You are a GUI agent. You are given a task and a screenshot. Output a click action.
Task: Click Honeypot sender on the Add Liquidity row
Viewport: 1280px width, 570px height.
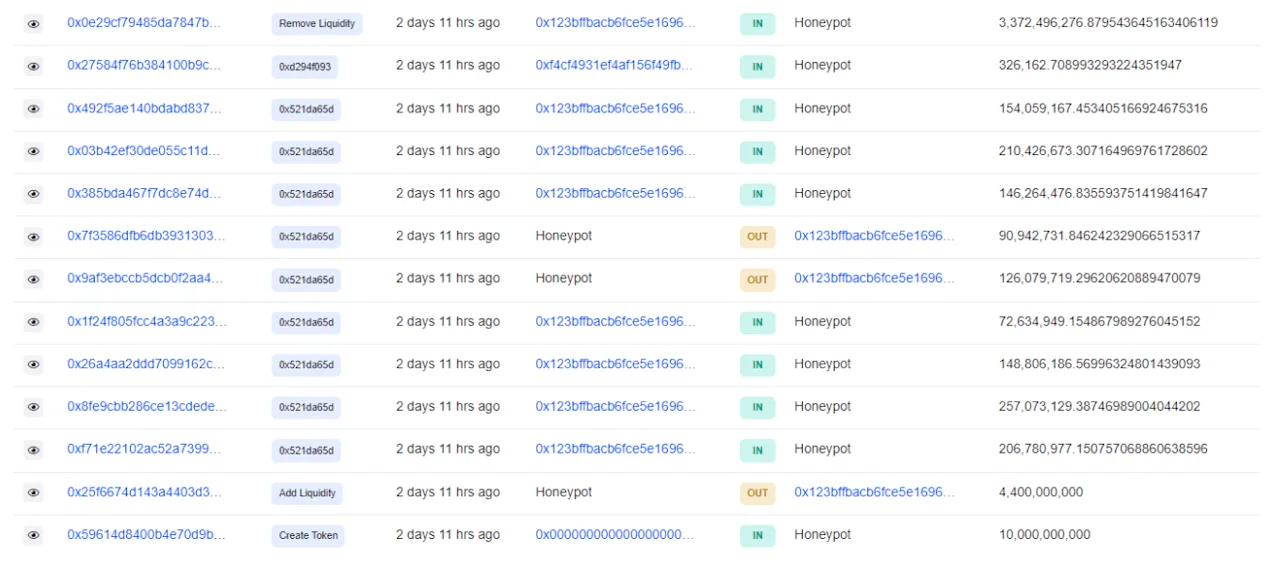564,492
